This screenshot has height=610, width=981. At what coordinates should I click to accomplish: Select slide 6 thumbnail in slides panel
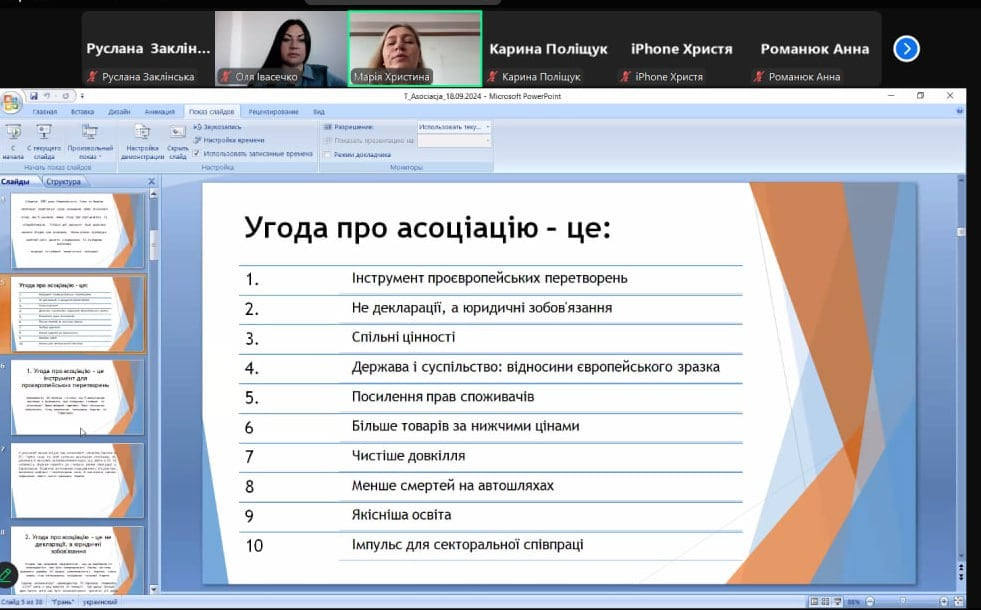tap(77, 398)
